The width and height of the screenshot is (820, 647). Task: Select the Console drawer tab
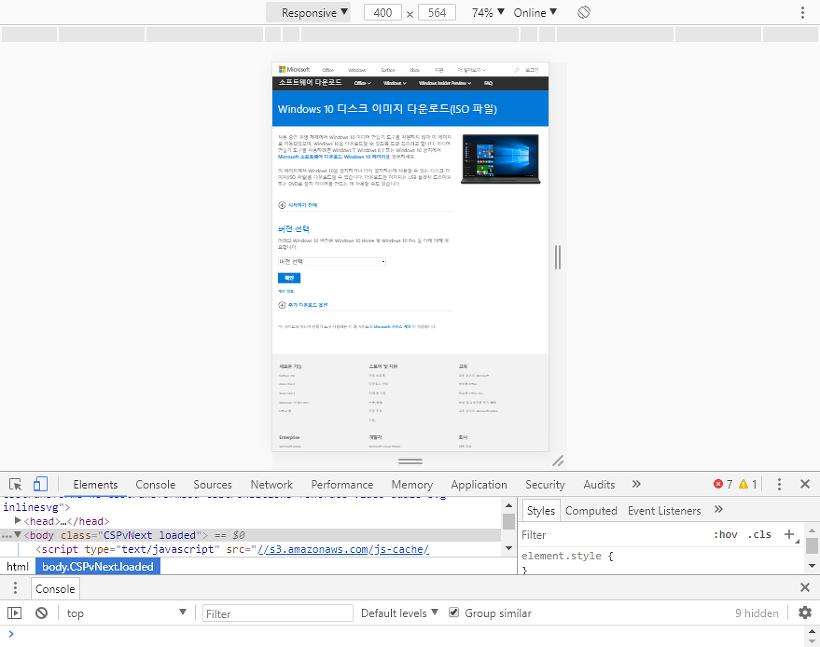point(55,588)
